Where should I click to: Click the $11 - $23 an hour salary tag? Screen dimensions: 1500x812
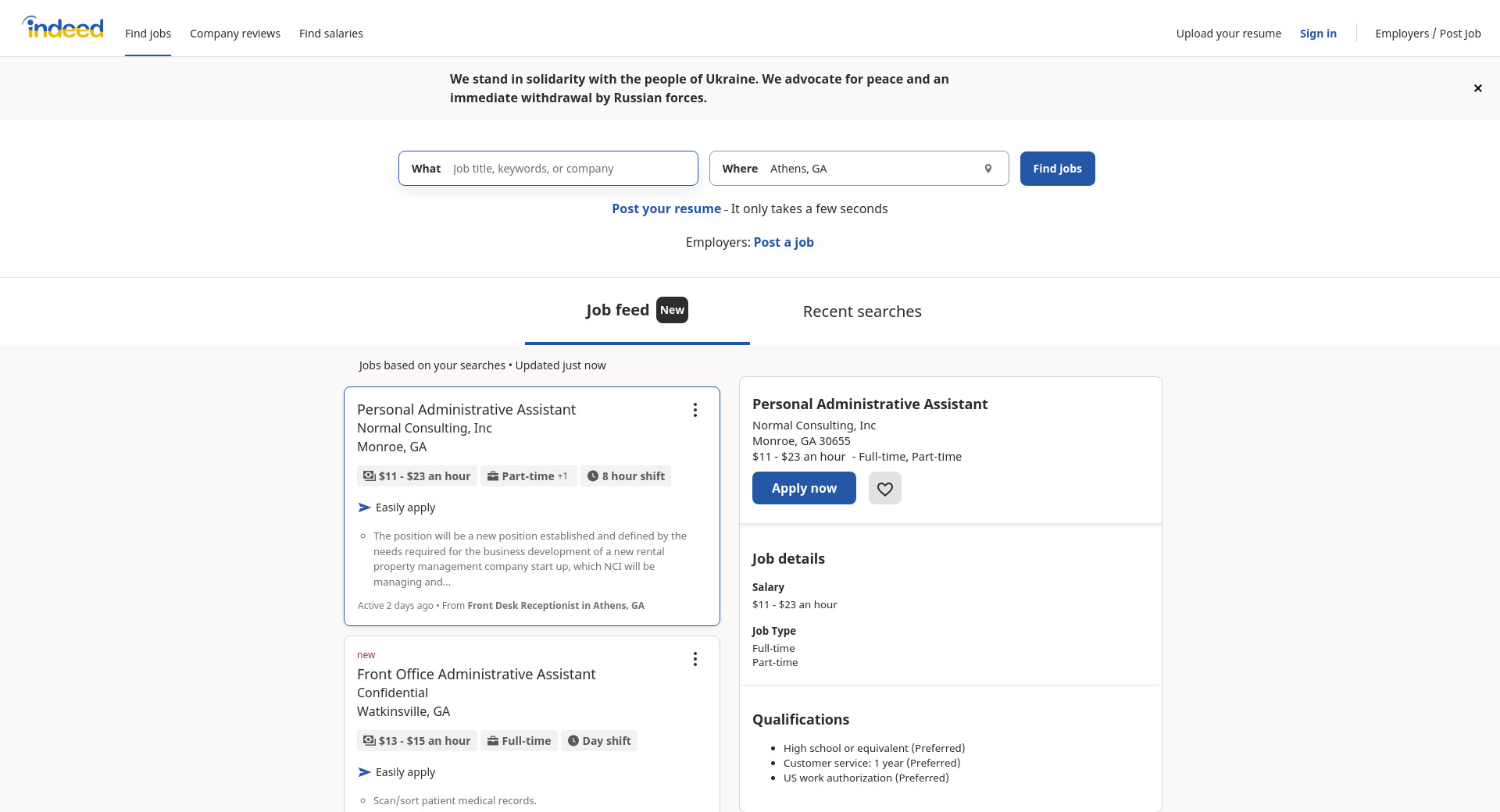[417, 476]
